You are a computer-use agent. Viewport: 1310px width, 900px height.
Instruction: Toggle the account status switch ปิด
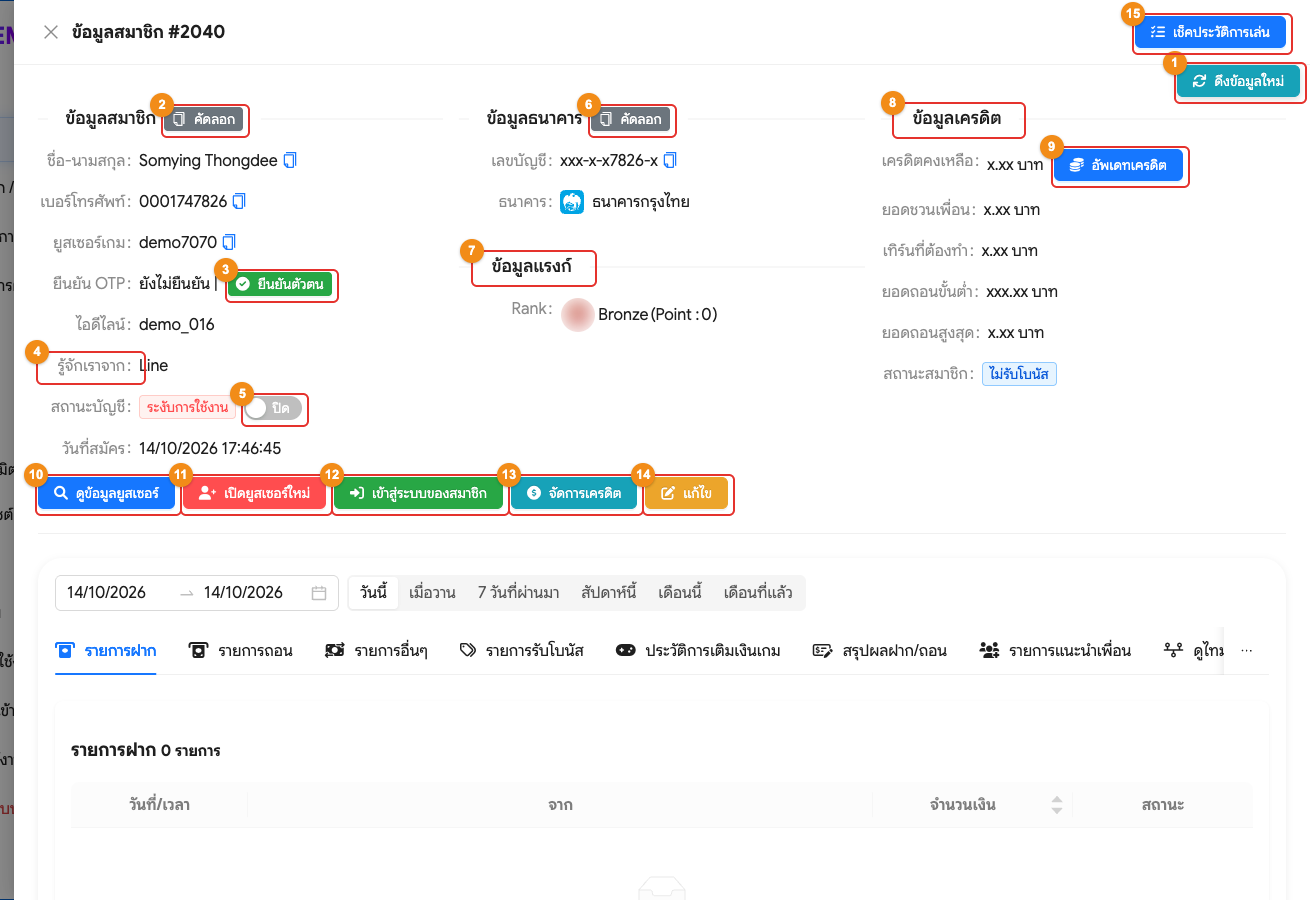pos(274,408)
